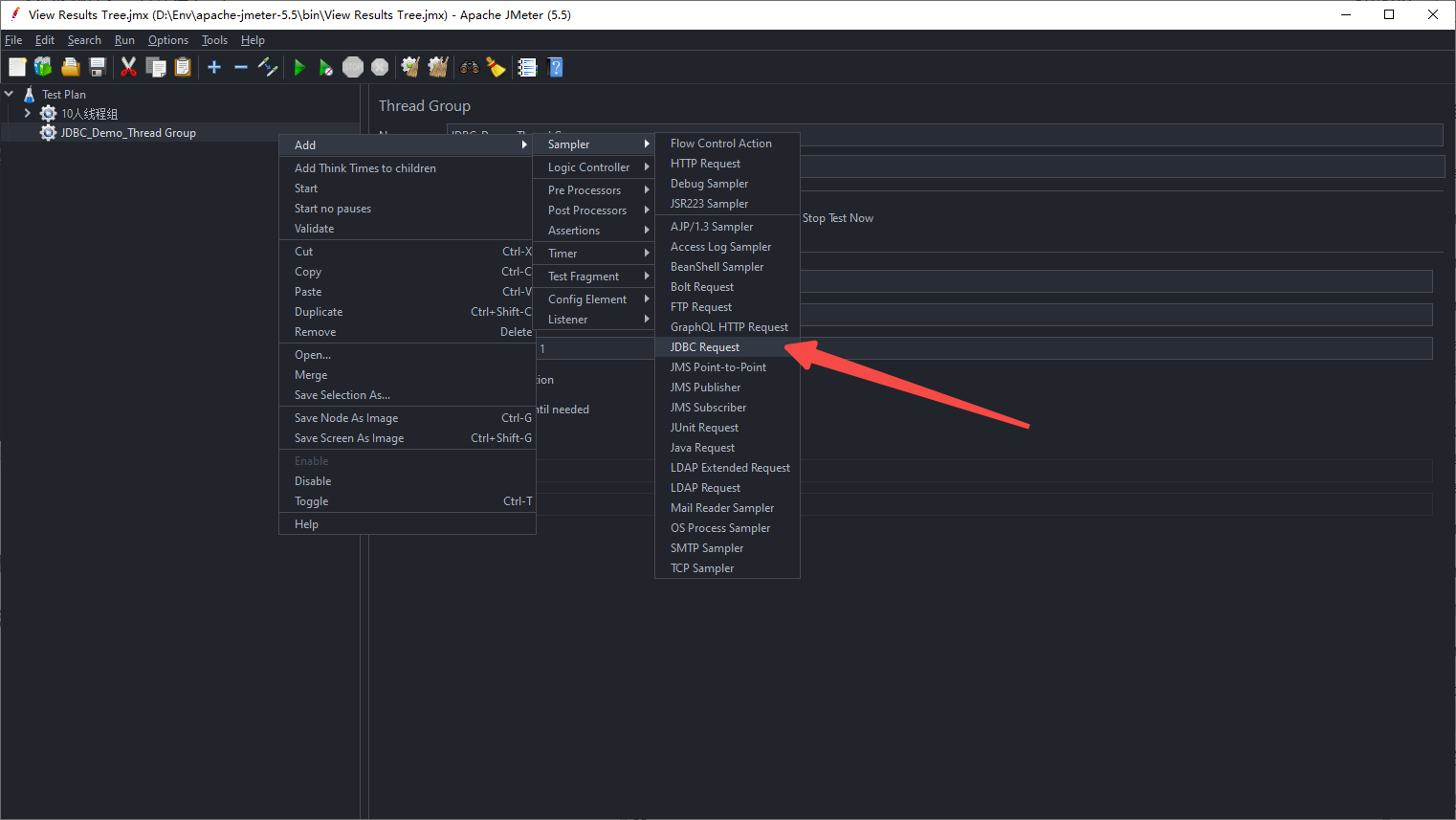Click the Paste clipboard toolbar icon
This screenshot has height=820, width=1456.
click(x=183, y=67)
